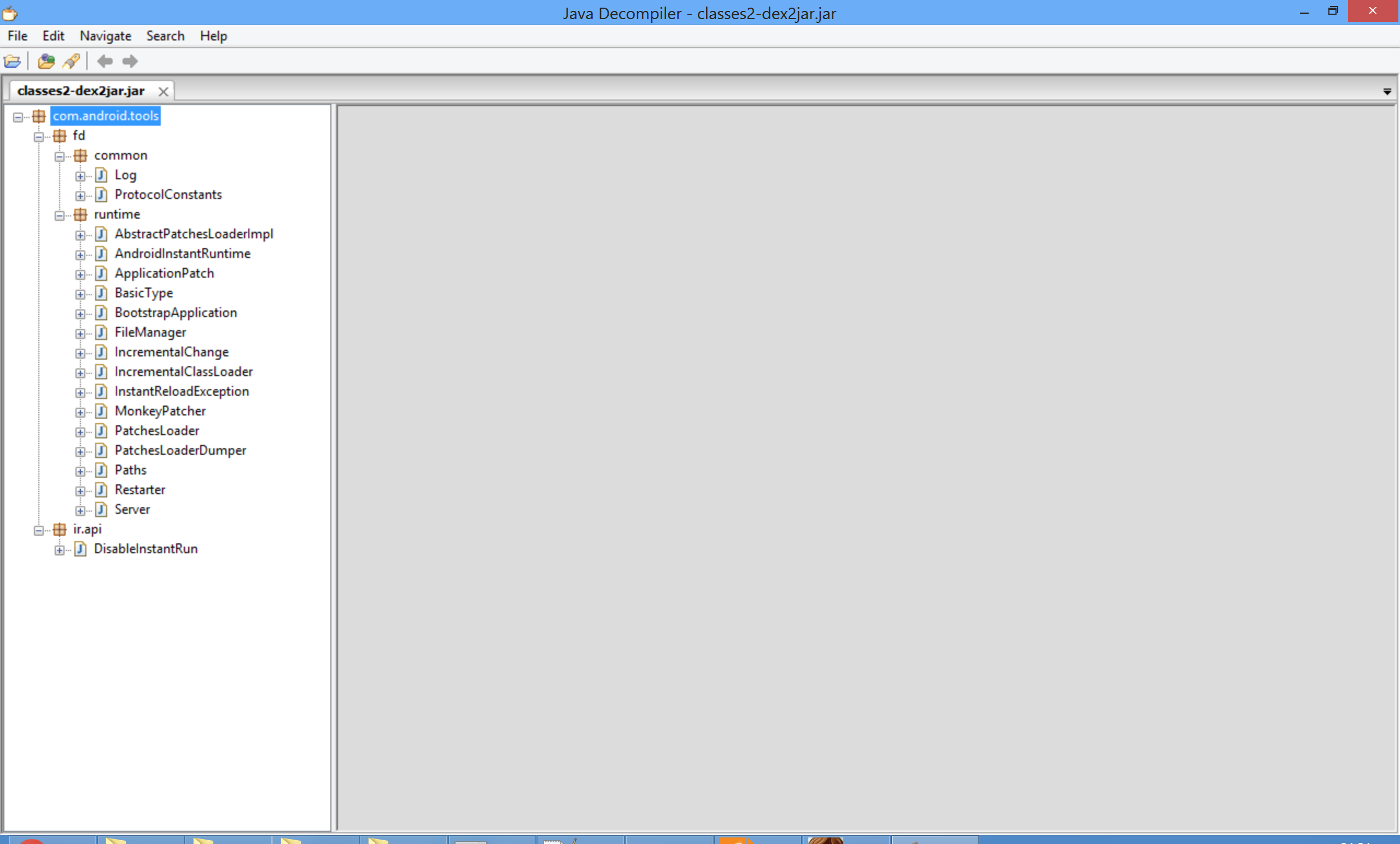The width and height of the screenshot is (1400, 844).
Task: Click the Search toolbar icon
Action: point(71,61)
